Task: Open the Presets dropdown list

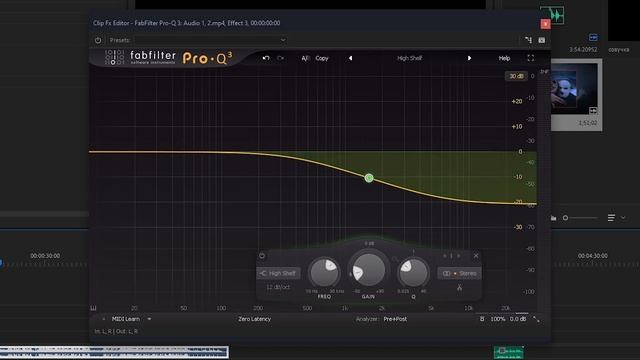Action: pyautogui.click(x=211, y=40)
